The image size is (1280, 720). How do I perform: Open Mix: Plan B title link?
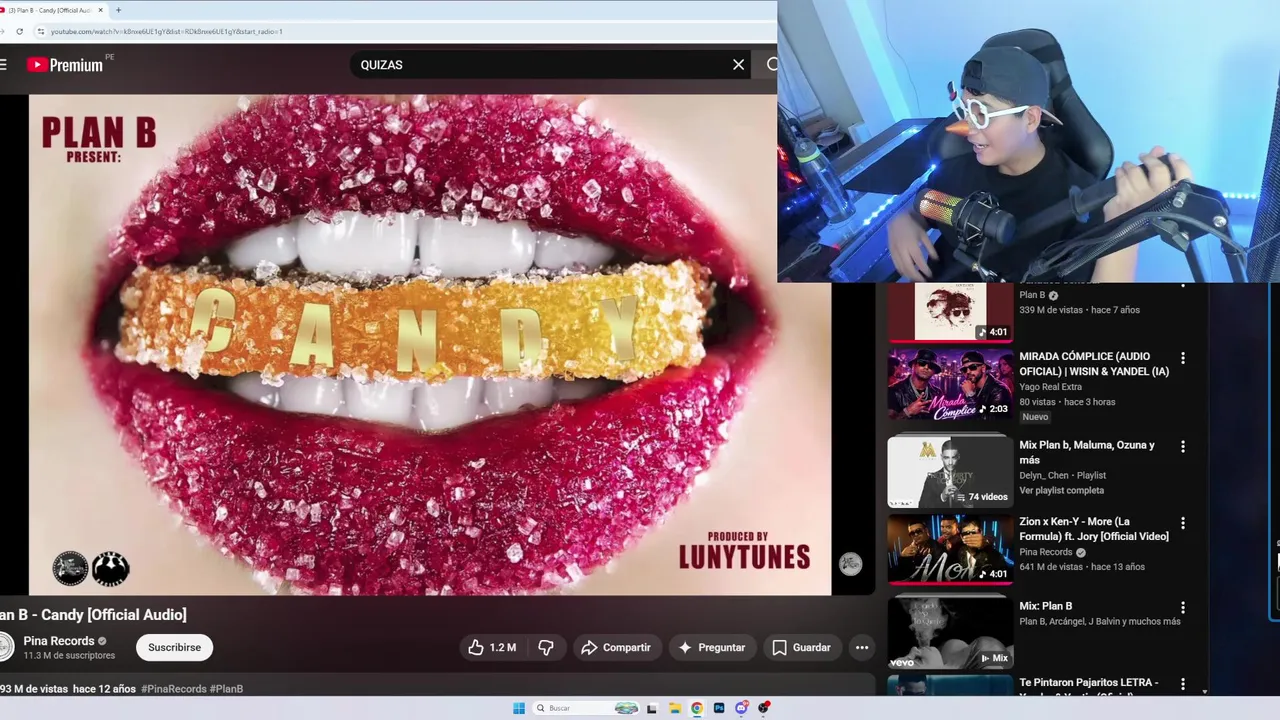(1045, 606)
